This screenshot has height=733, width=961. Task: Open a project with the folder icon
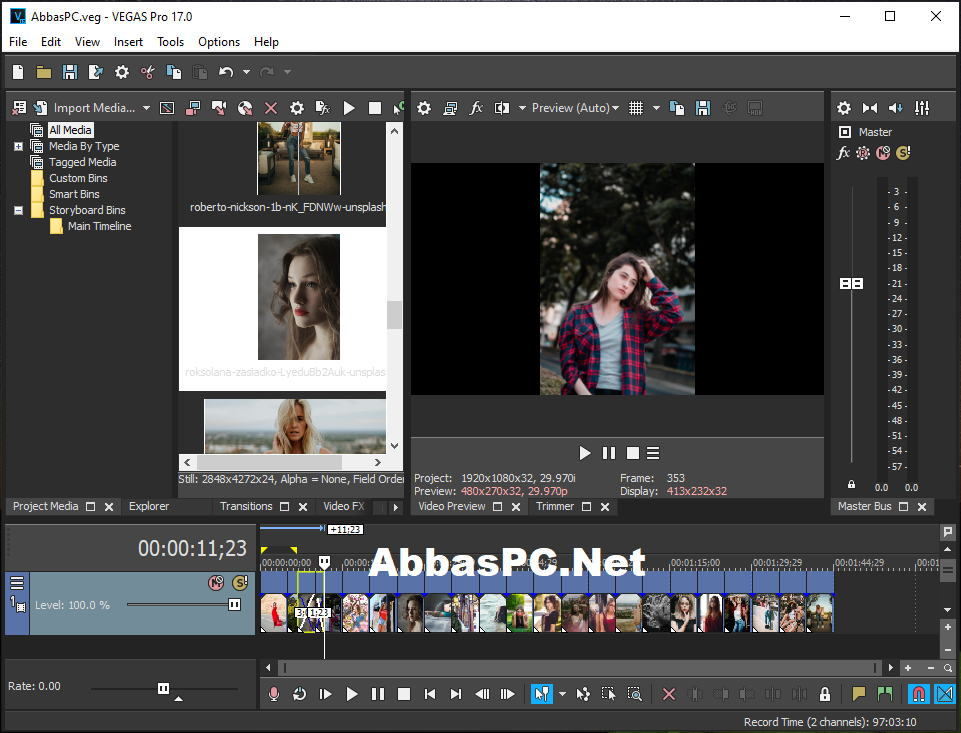point(44,72)
